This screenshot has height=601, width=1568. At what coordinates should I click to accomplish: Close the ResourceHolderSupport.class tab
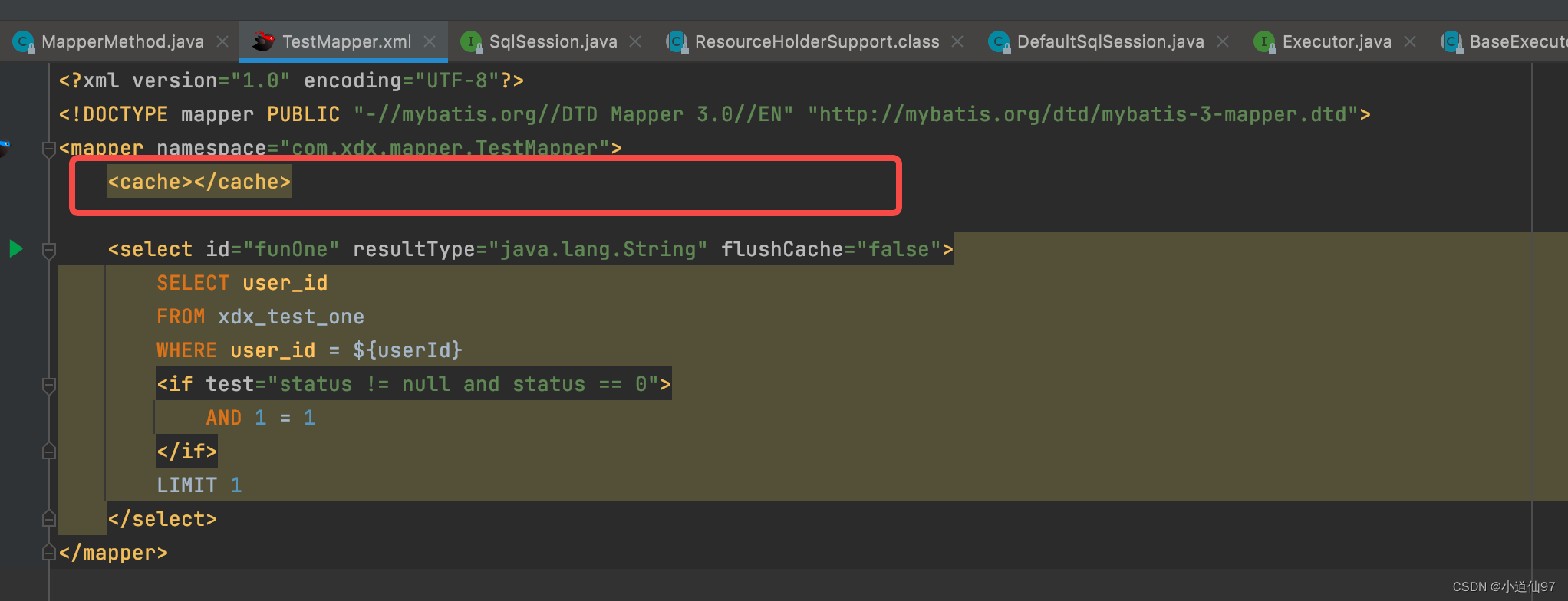[957, 41]
